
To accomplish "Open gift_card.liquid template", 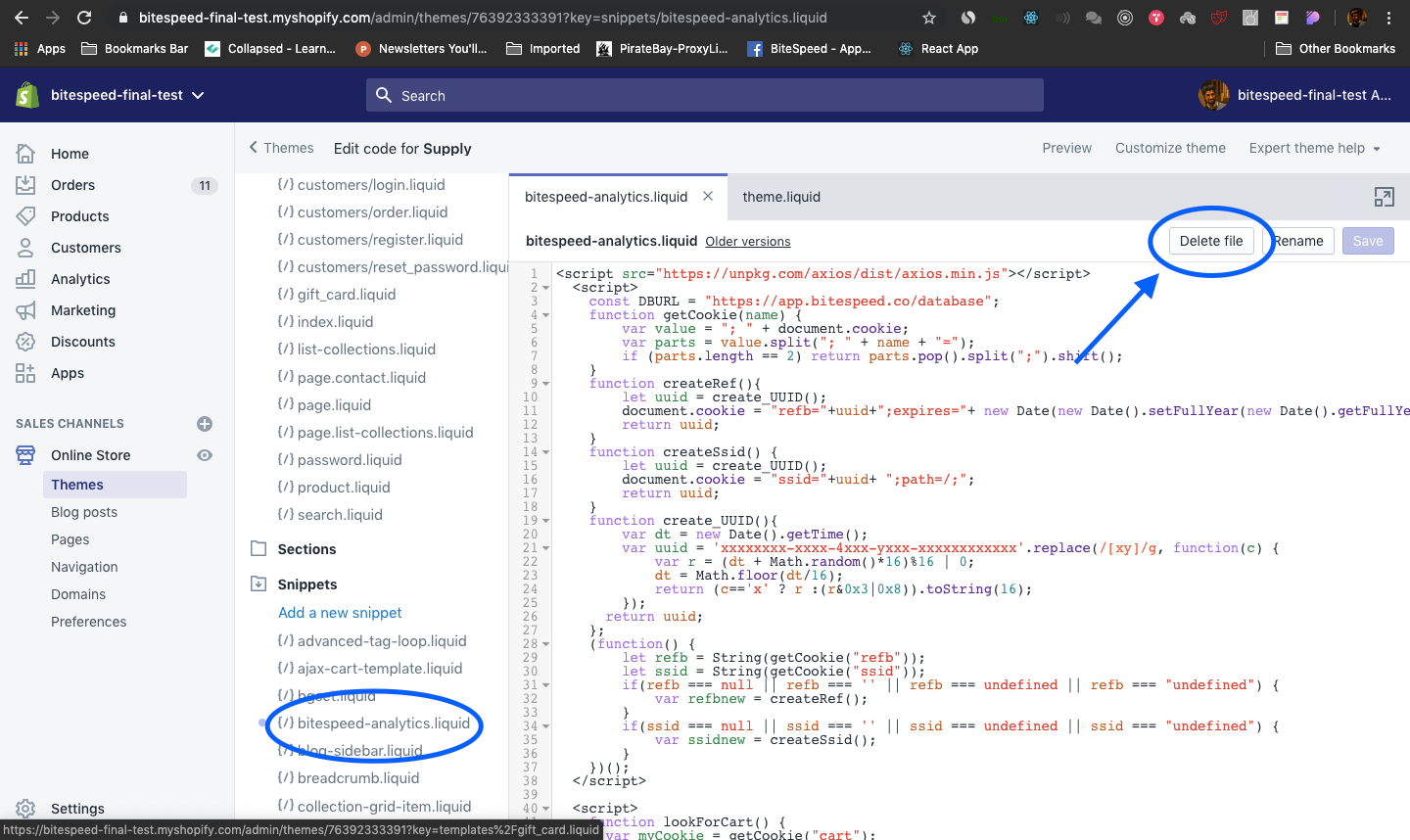I will [x=347, y=295].
